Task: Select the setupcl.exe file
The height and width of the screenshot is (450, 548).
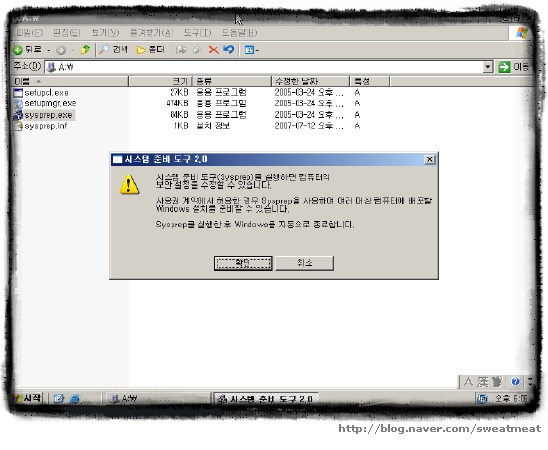Action: [41, 93]
